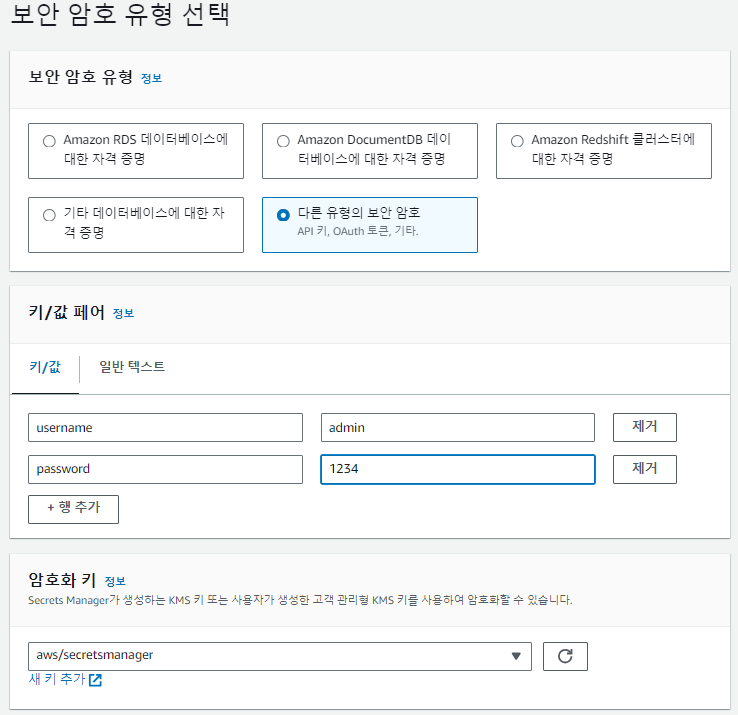Click the password key input field
This screenshot has height=715, width=738.
pos(165,469)
